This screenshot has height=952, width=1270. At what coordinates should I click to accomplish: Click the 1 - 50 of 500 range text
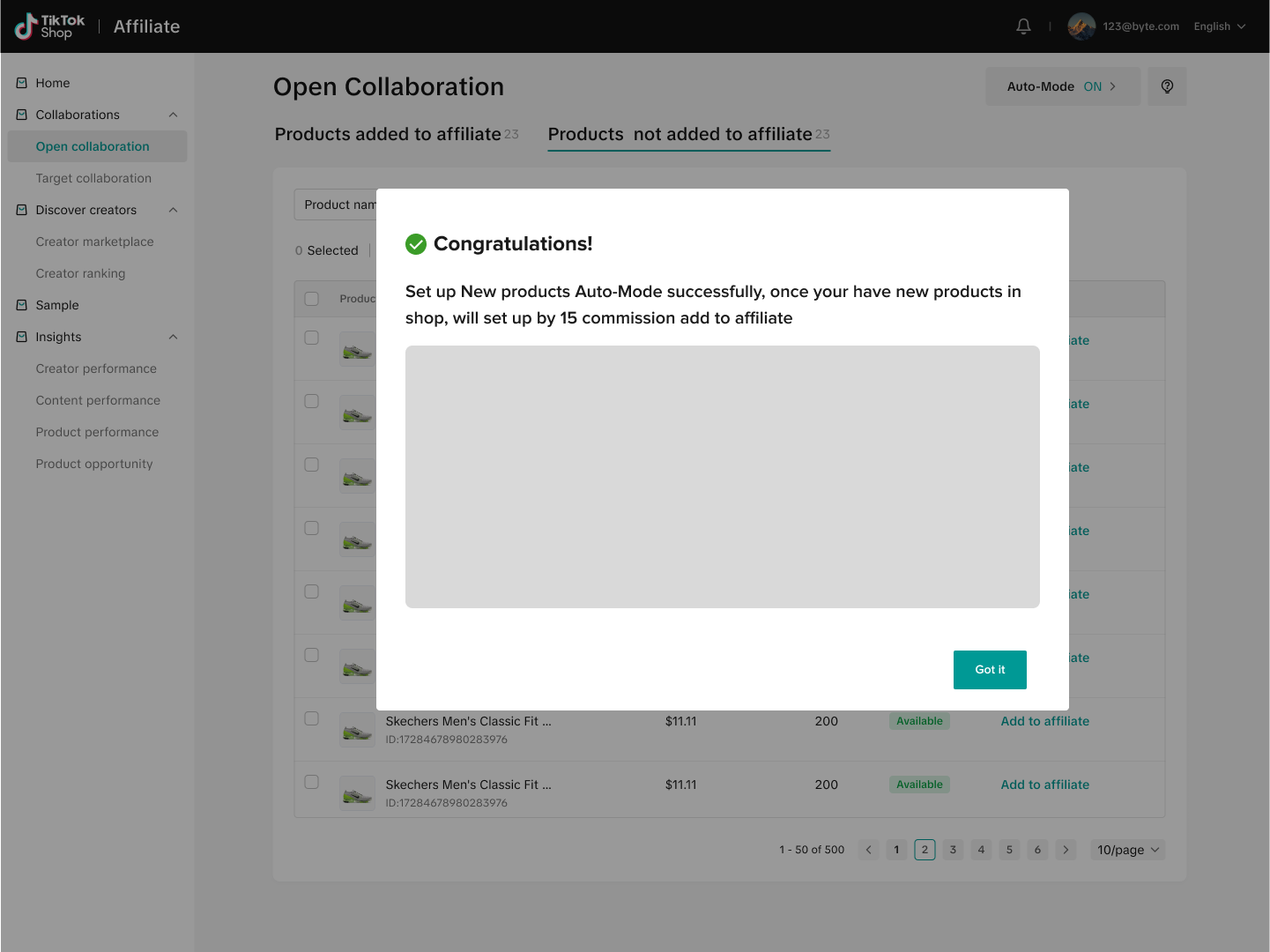(x=812, y=850)
